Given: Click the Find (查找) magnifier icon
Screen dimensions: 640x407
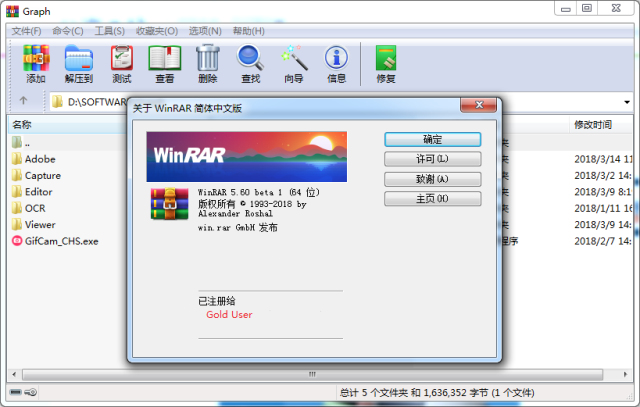Looking at the screenshot, I should pyautogui.click(x=250, y=57).
